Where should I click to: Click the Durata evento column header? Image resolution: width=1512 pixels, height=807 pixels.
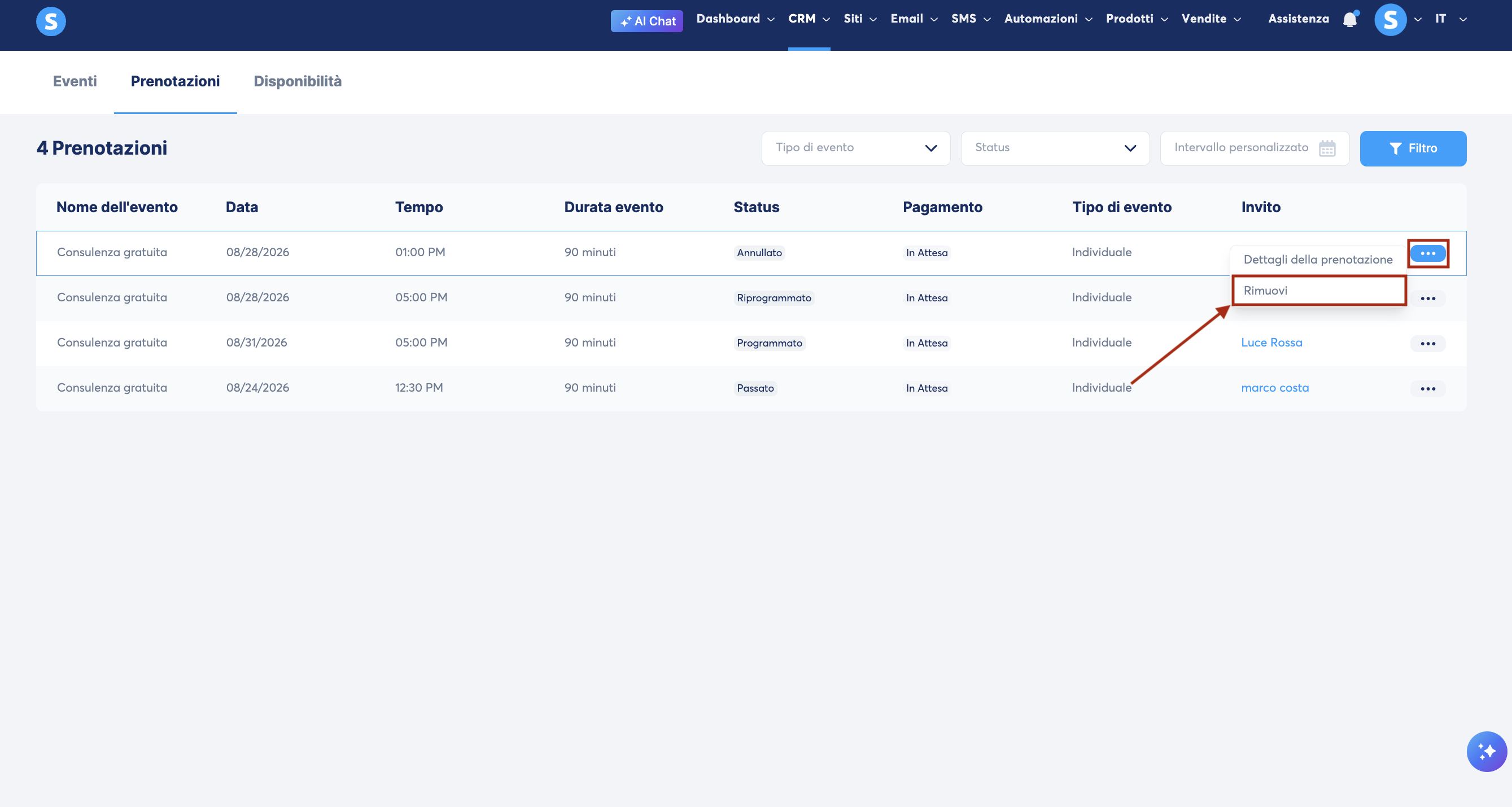[x=613, y=207]
